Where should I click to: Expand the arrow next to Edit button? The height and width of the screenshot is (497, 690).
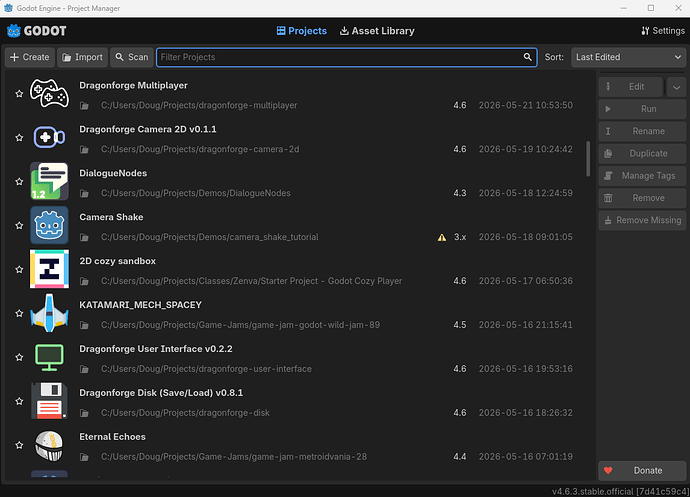(676, 87)
